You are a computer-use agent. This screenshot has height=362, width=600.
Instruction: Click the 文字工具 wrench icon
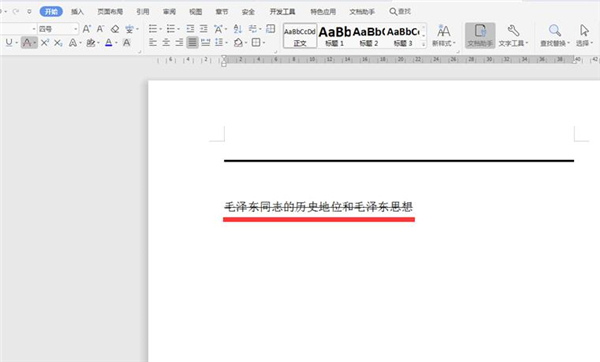point(513,35)
